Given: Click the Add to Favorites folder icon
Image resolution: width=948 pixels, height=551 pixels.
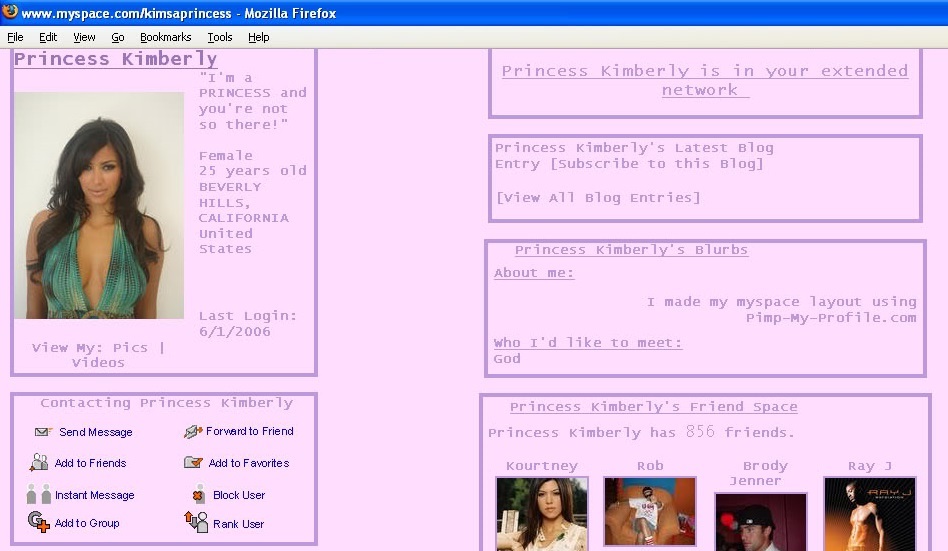Looking at the screenshot, I should 193,463.
